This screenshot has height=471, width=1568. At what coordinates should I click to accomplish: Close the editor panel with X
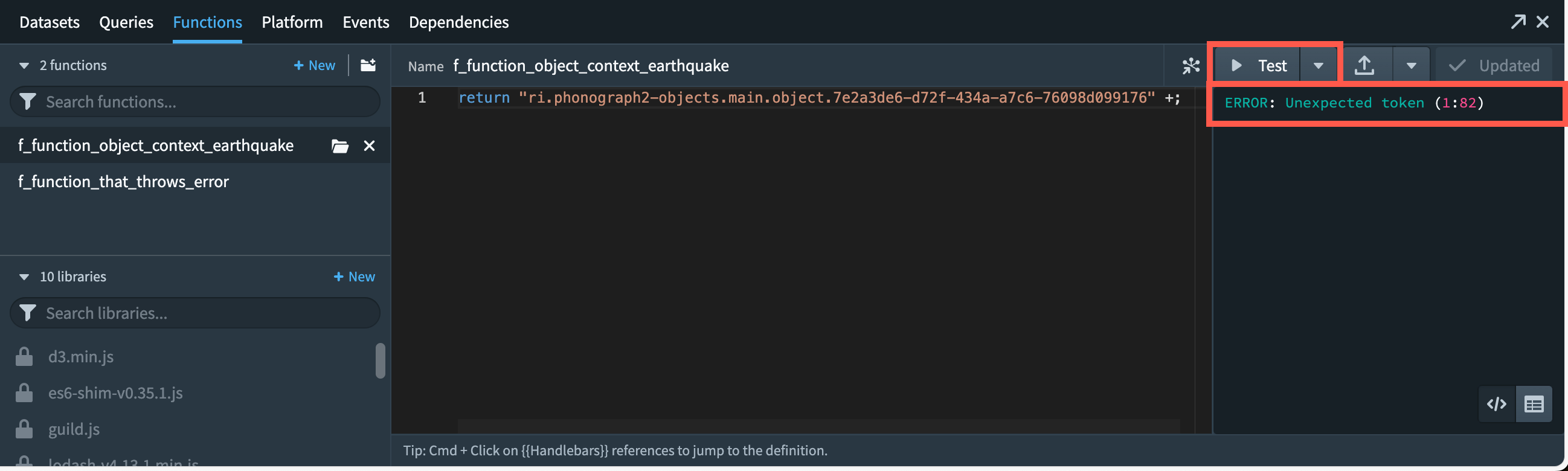click(1543, 22)
